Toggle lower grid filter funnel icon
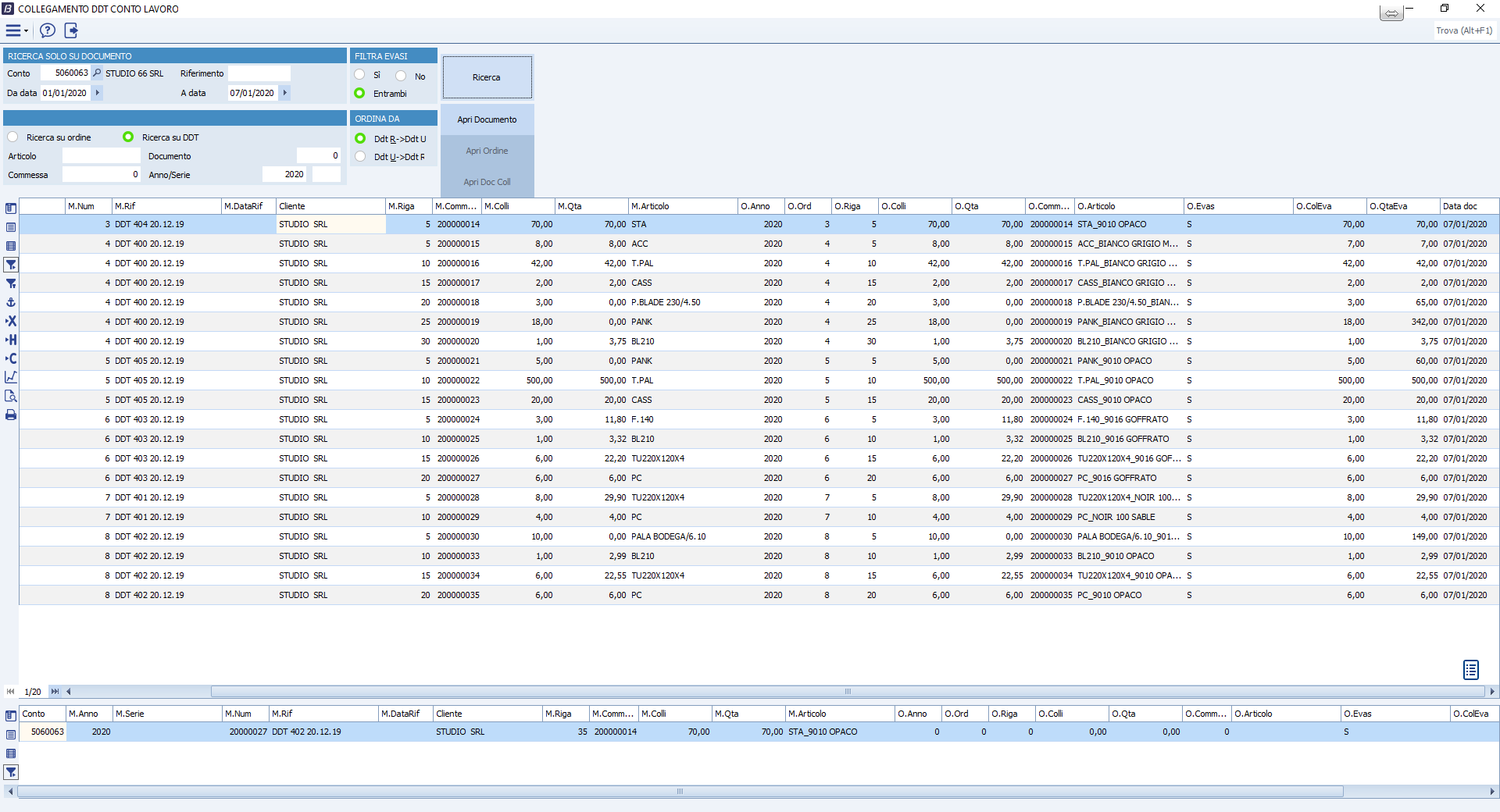This screenshot has height=812, width=1500. coord(11,772)
